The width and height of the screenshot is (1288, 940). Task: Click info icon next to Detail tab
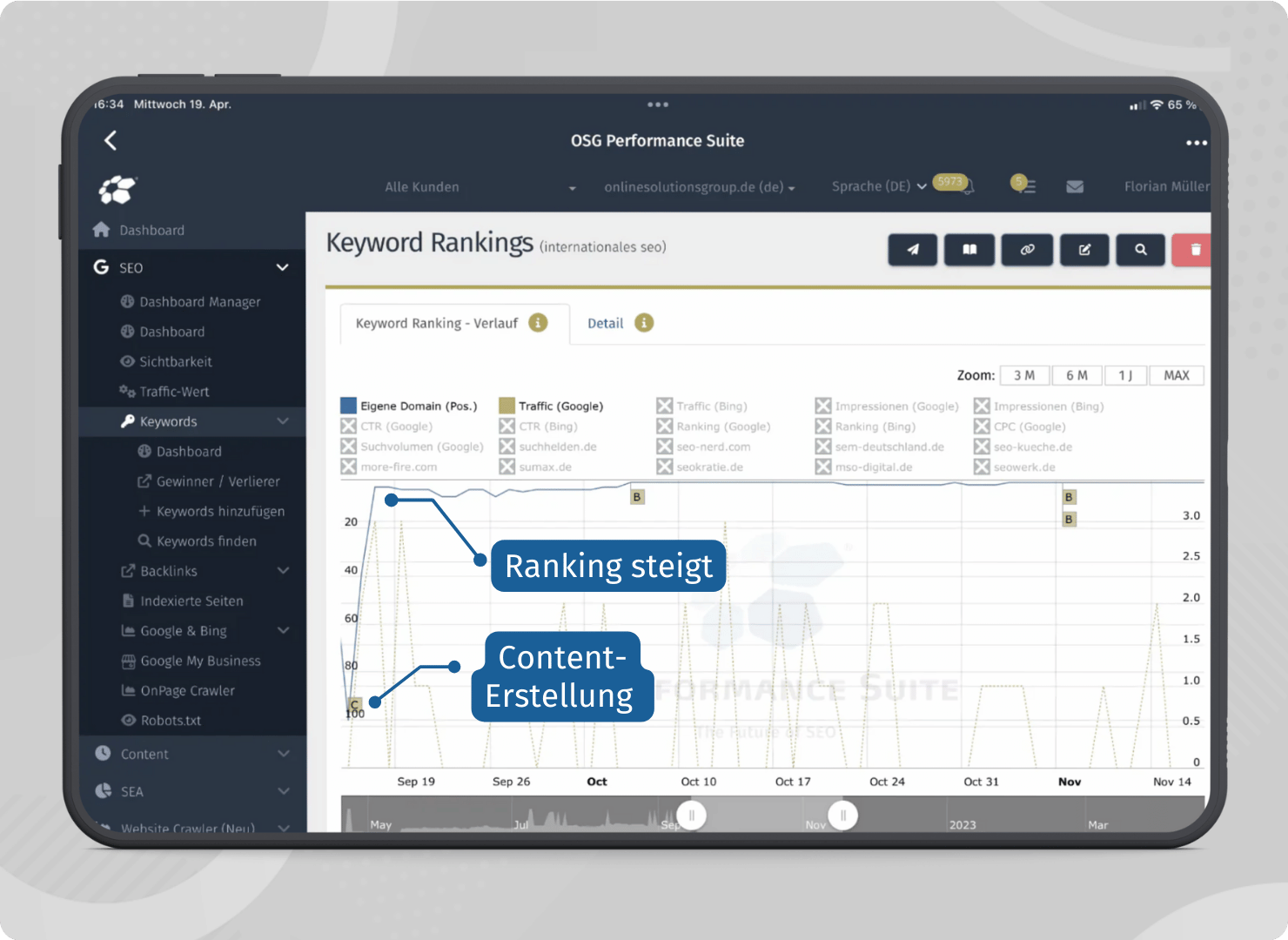pyautogui.click(x=644, y=323)
